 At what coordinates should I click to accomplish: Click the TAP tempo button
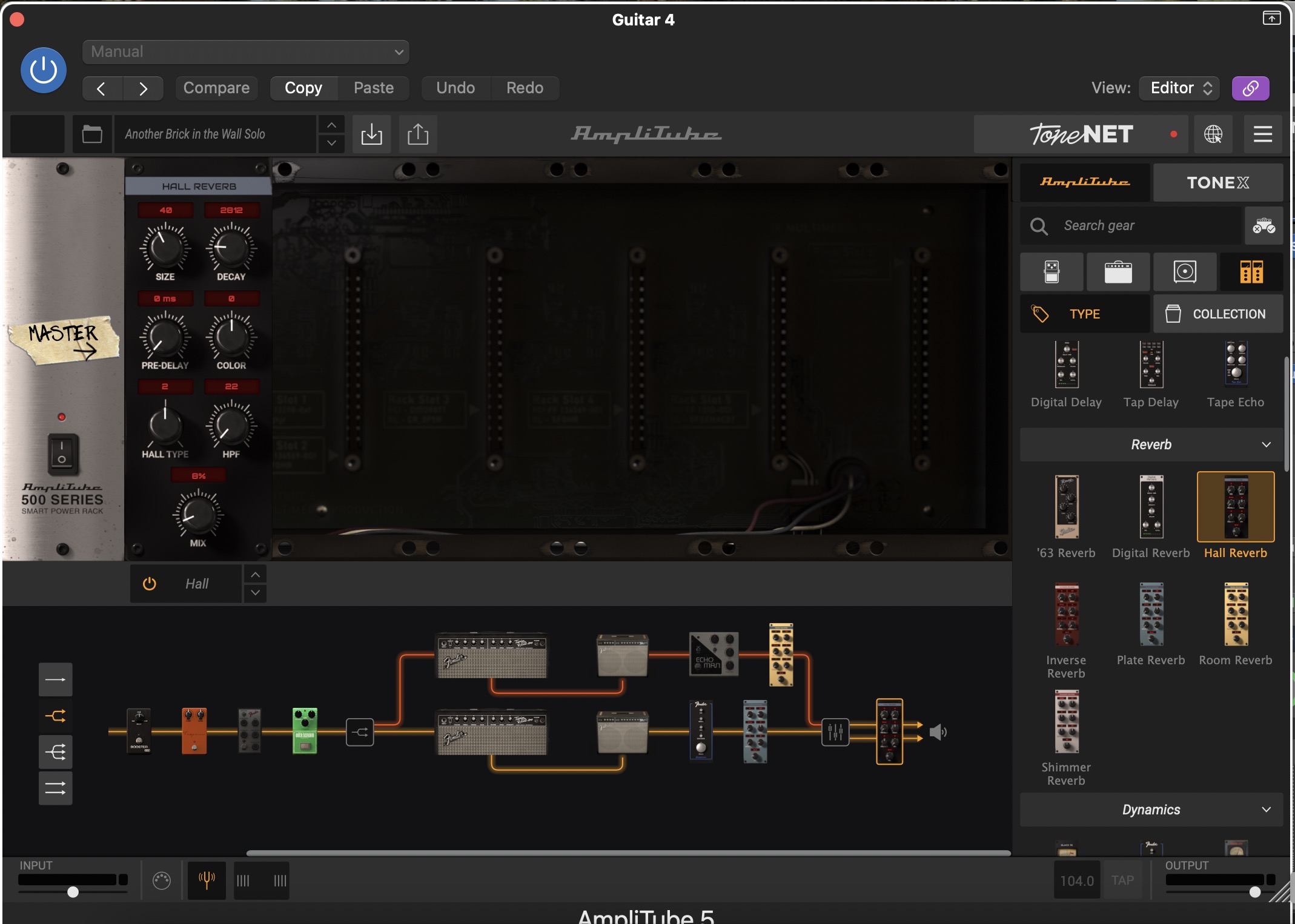pyautogui.click(x=1122, y=880)
